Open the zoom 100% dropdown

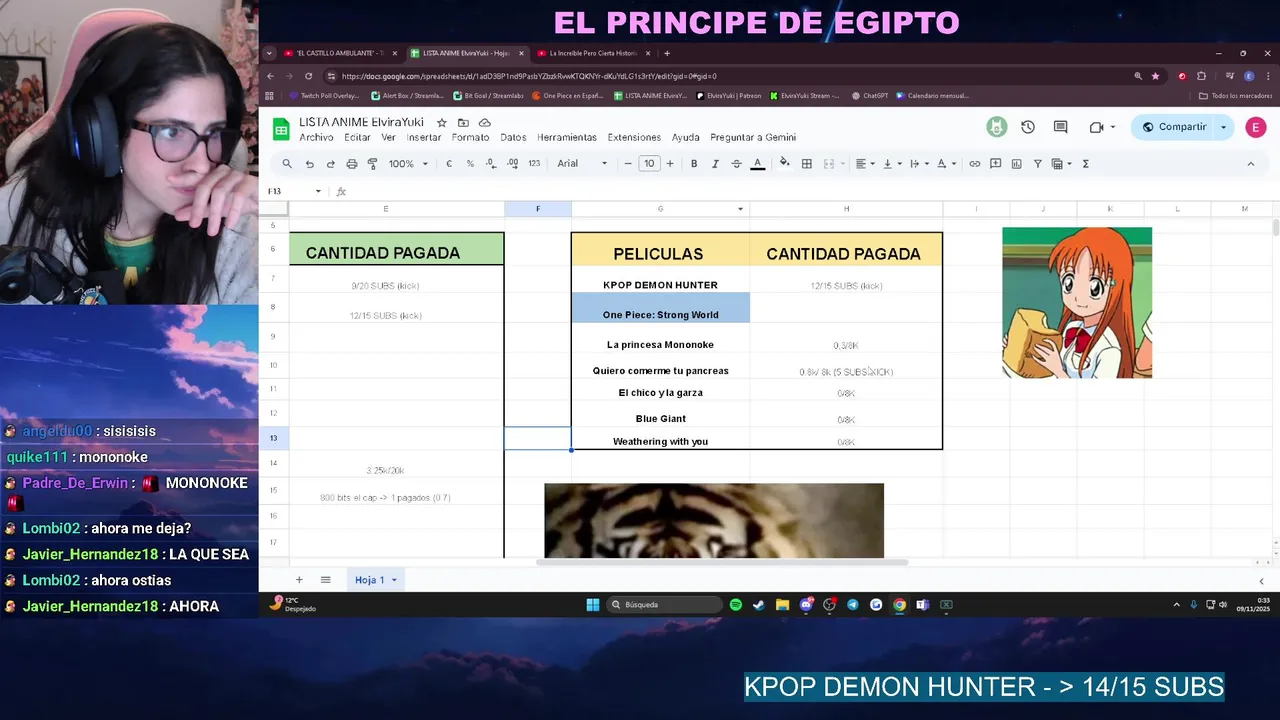[x=409, y=164]
